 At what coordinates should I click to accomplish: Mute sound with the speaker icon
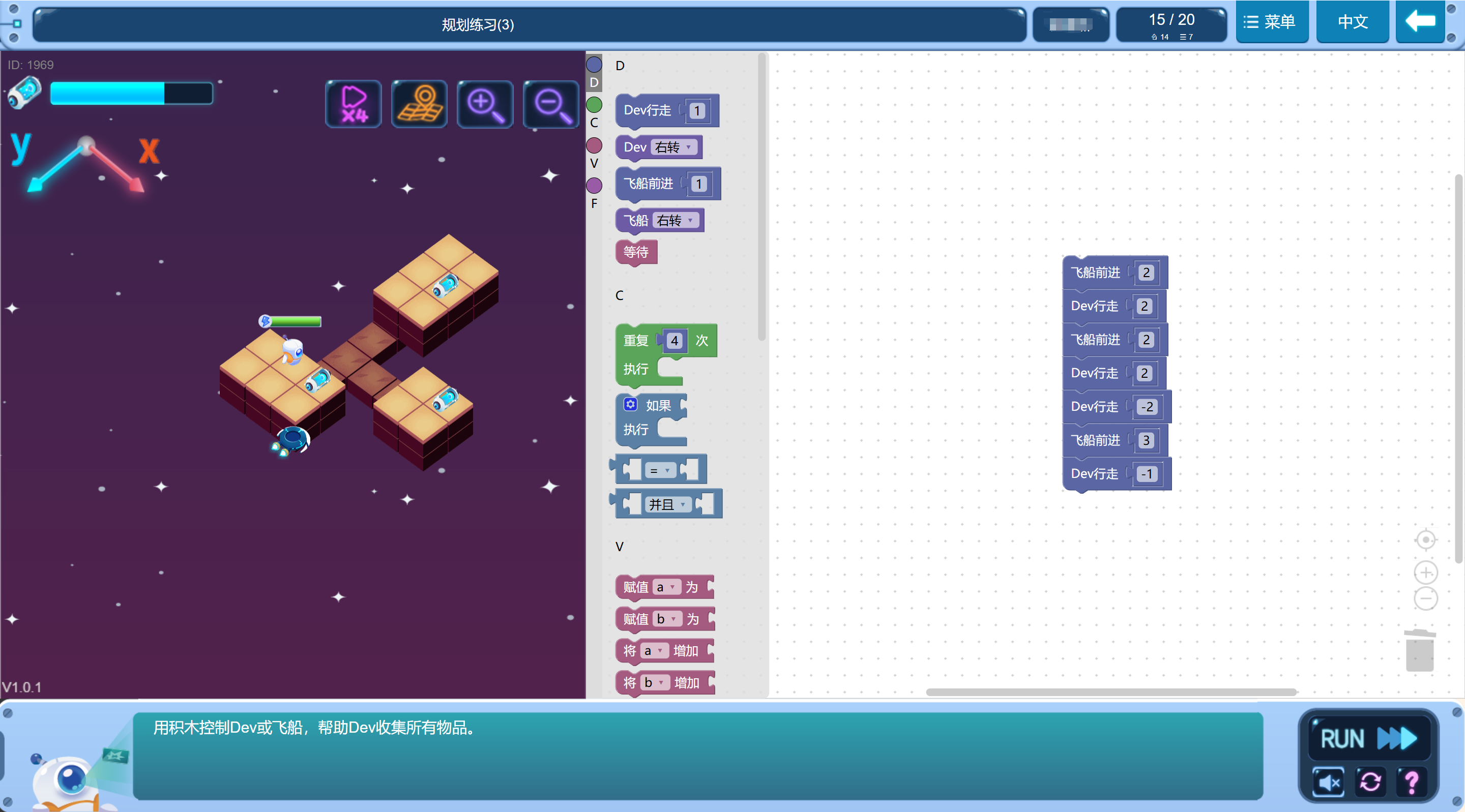(1329, 783)
